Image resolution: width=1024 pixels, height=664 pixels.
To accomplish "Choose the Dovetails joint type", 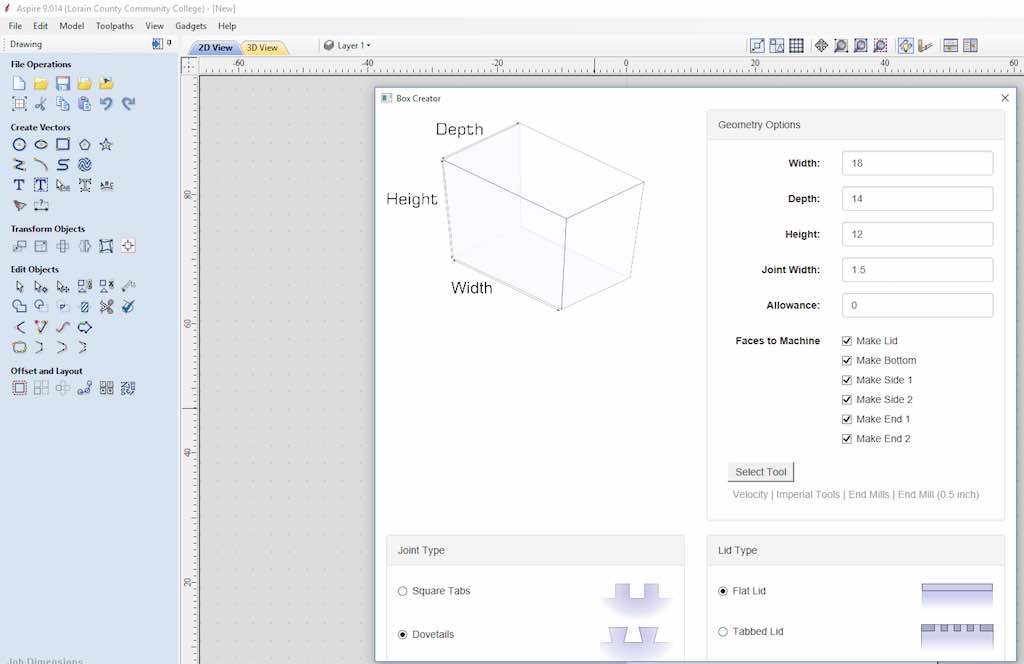I will [402, 635].
